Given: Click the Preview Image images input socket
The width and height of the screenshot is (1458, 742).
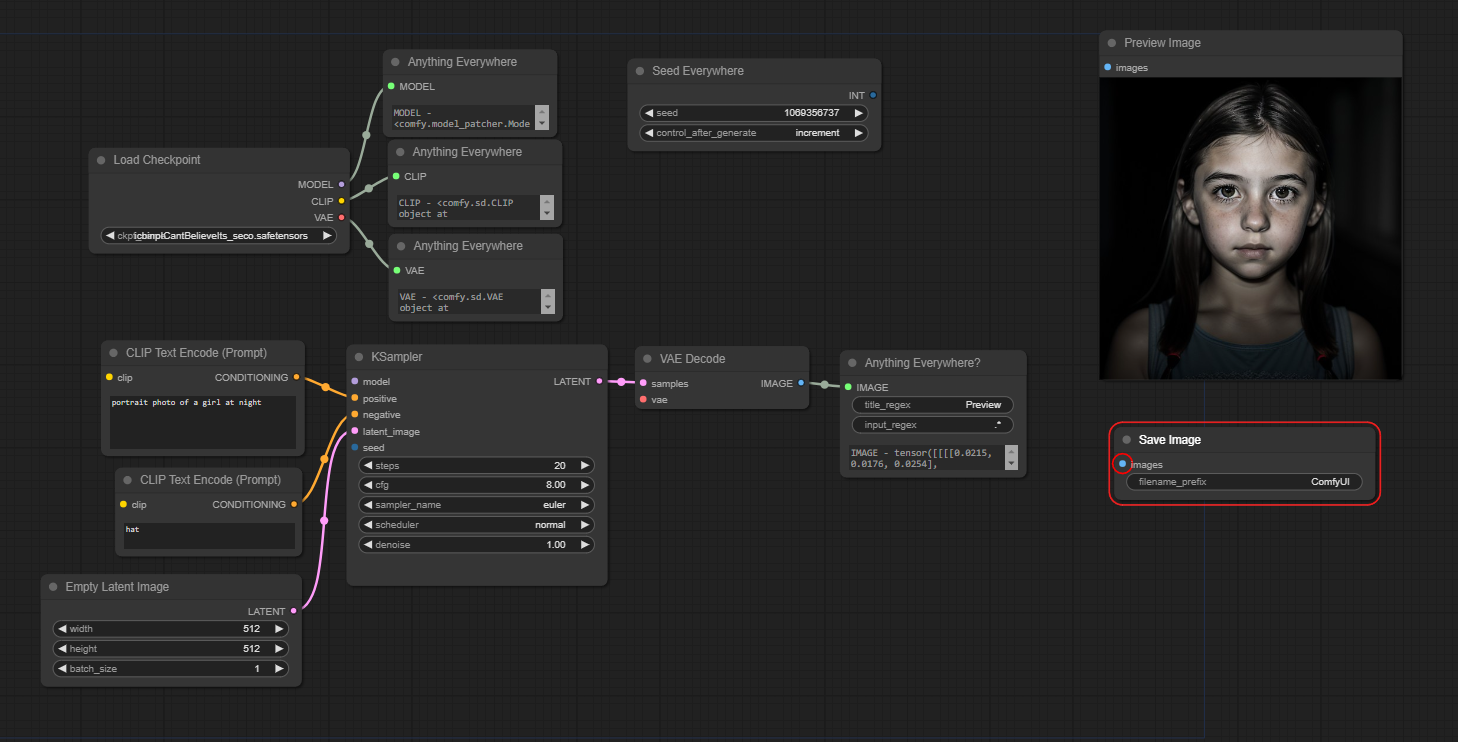Looking at the screenshot, I should pos(1107,67).
